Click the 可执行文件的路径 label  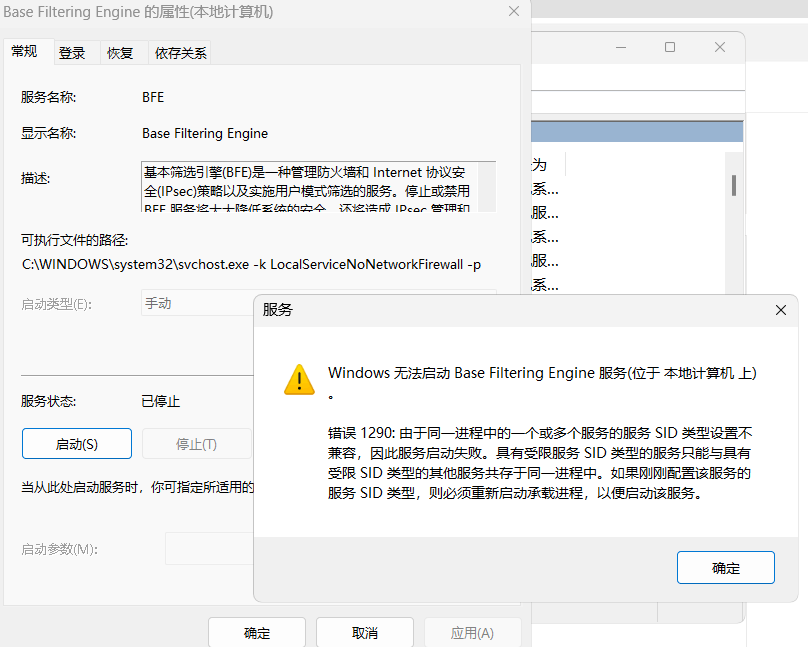[75, 240]
